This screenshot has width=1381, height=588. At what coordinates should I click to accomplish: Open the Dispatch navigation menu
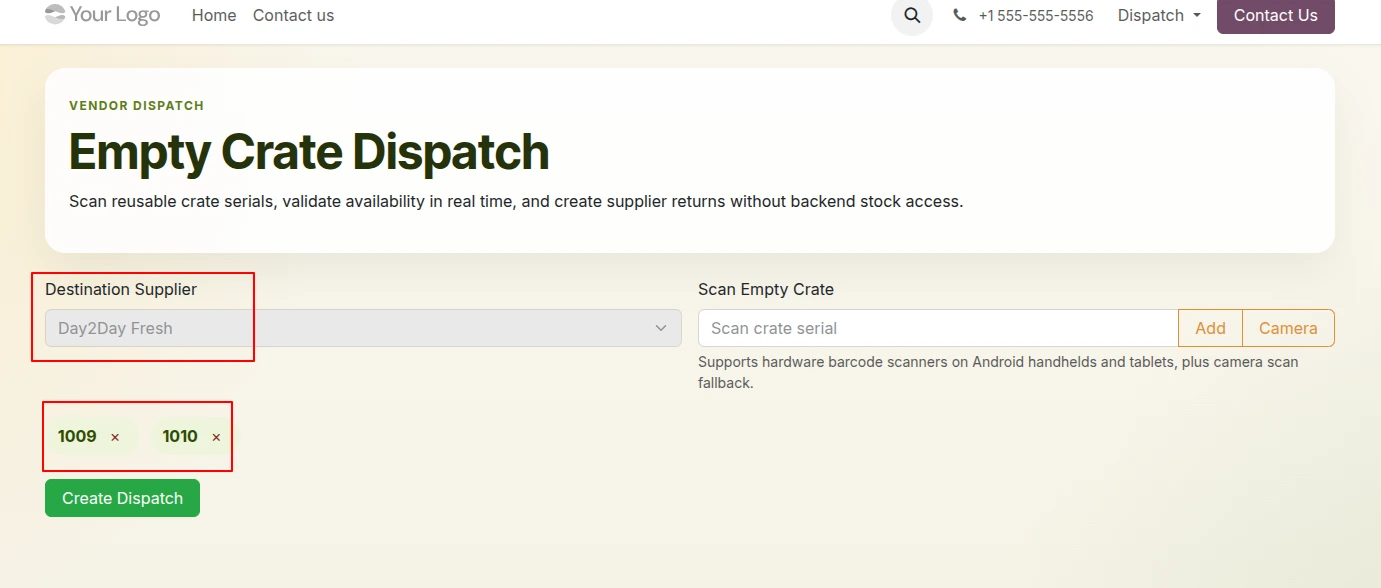(x=1159, y=15)
